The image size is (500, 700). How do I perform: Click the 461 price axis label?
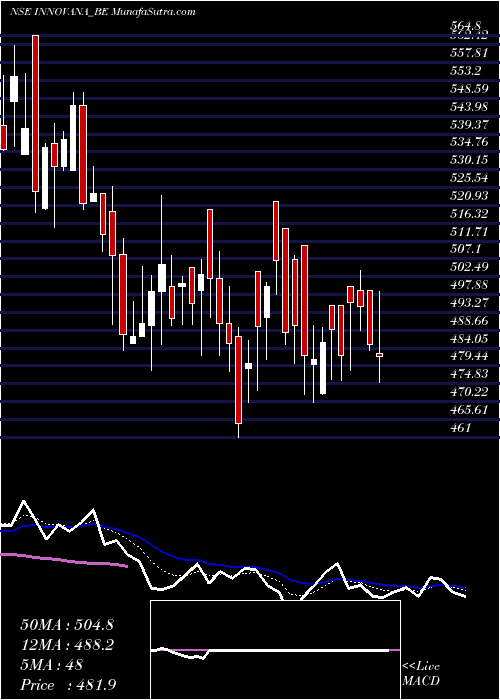coord(461,428)
